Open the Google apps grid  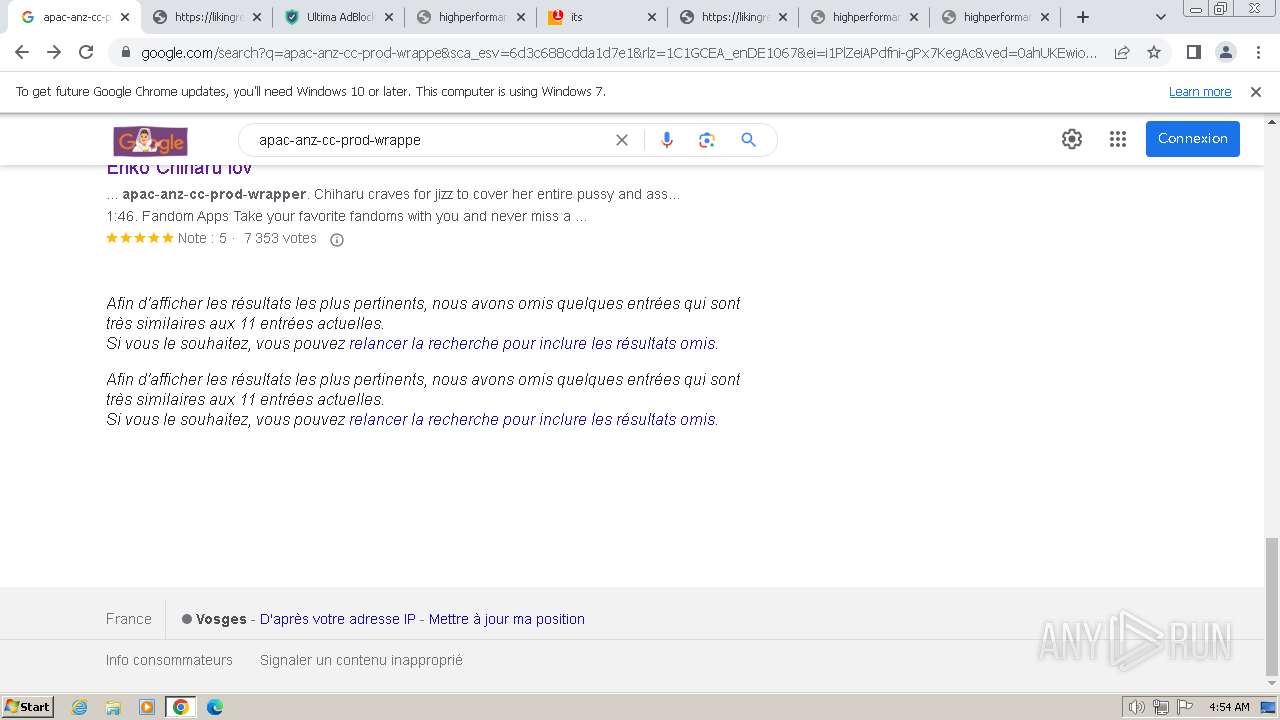(x=1118, y=139)
